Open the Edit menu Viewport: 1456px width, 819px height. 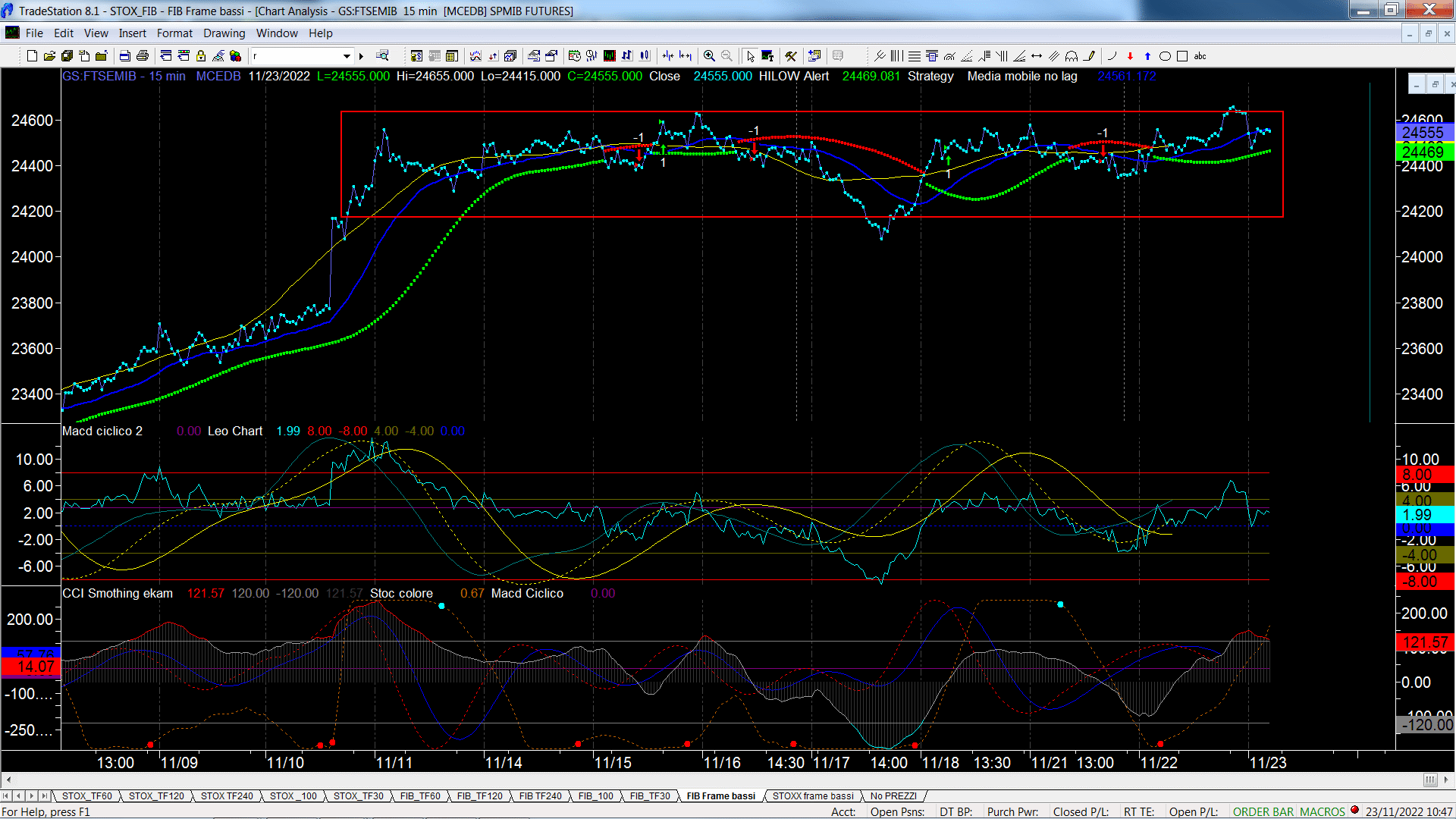(64, 33)
